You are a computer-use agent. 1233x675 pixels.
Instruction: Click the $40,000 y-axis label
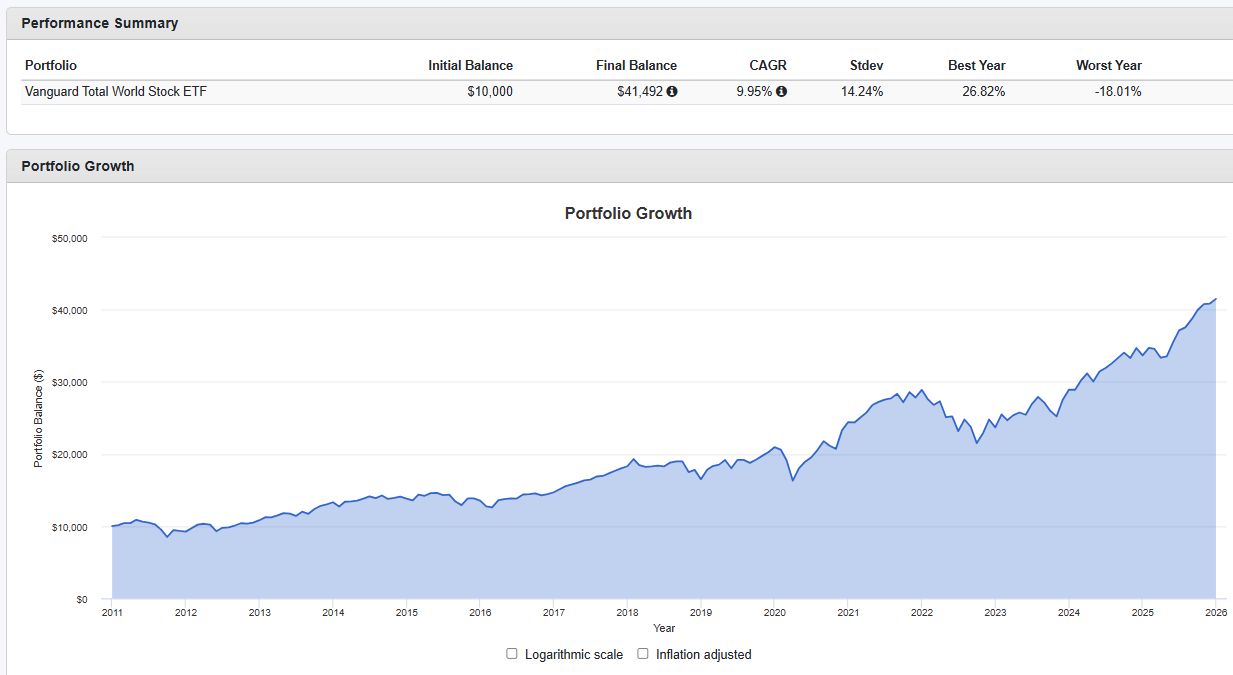click(69, 310)
